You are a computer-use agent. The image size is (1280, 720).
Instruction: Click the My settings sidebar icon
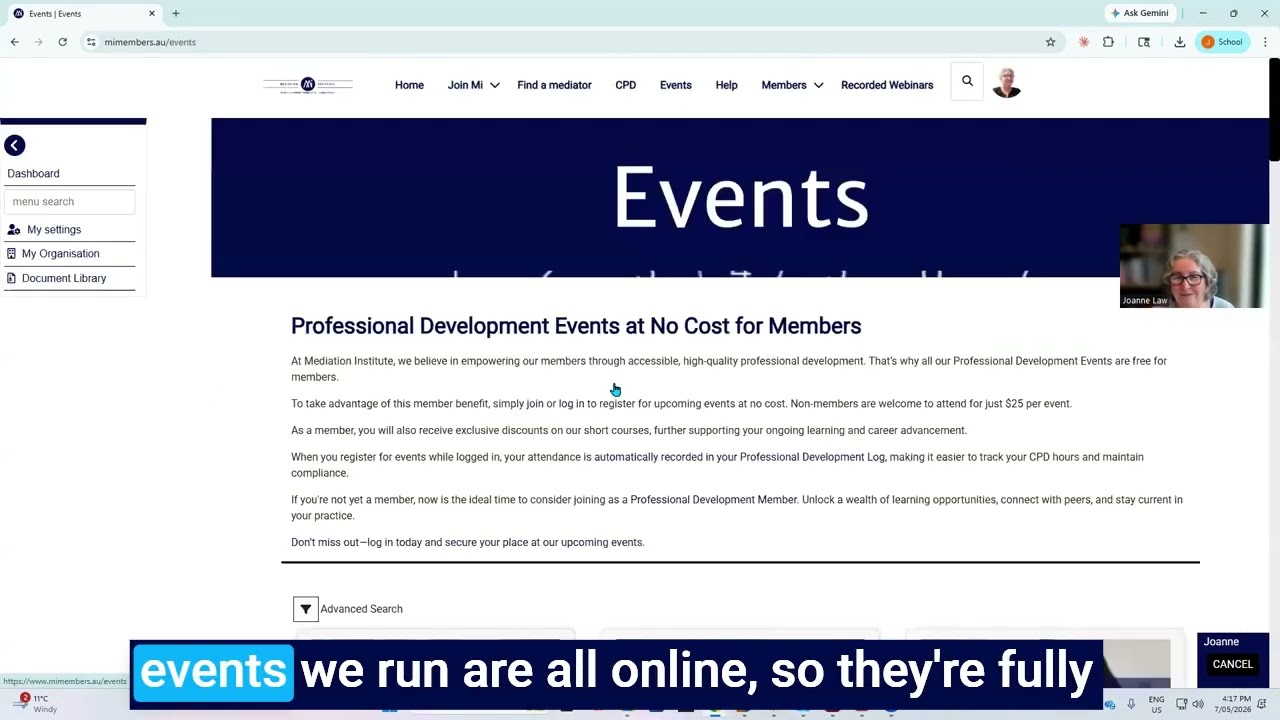click(13, 230)
